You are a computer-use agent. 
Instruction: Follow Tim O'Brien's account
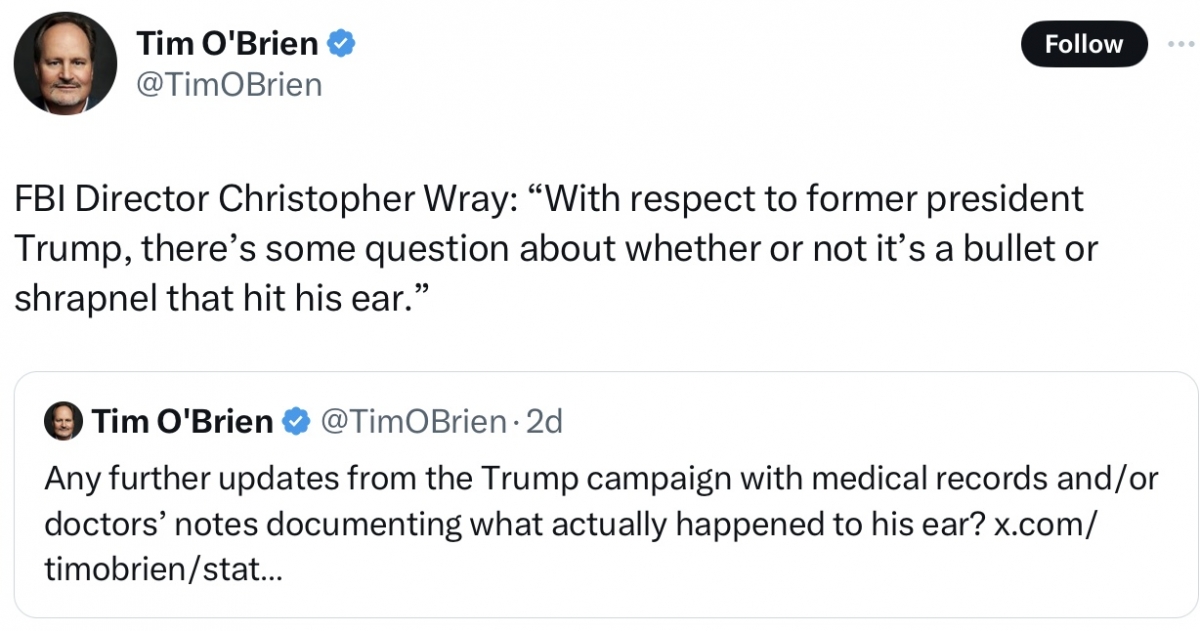click(x=1084, y=44)
